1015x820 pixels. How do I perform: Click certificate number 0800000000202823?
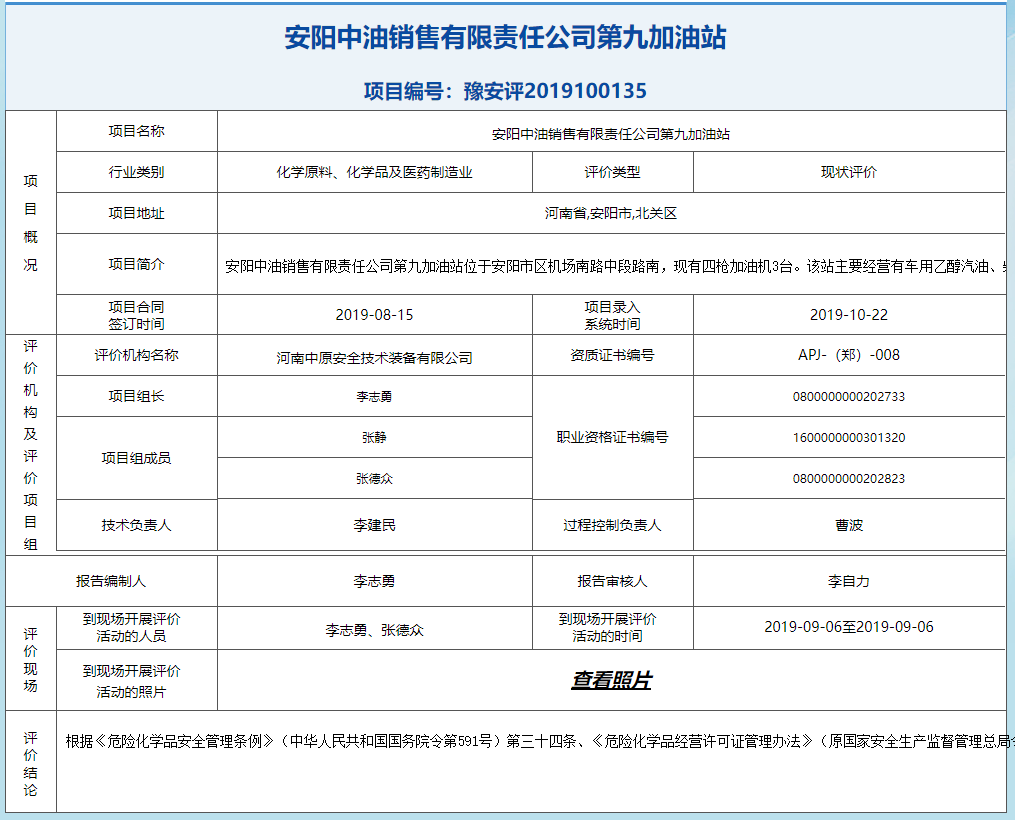point(849,479)
